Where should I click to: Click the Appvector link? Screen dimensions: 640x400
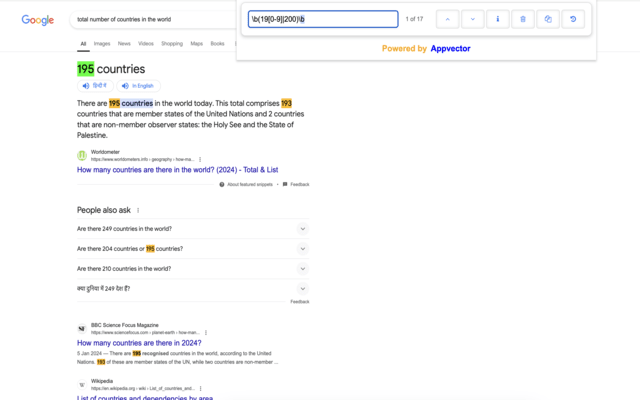450,48
